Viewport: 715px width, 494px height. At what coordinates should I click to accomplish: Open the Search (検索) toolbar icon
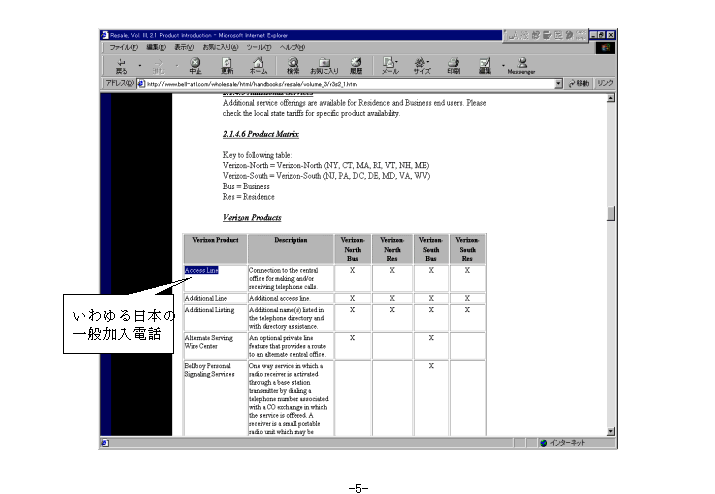(x=293, y=66)
